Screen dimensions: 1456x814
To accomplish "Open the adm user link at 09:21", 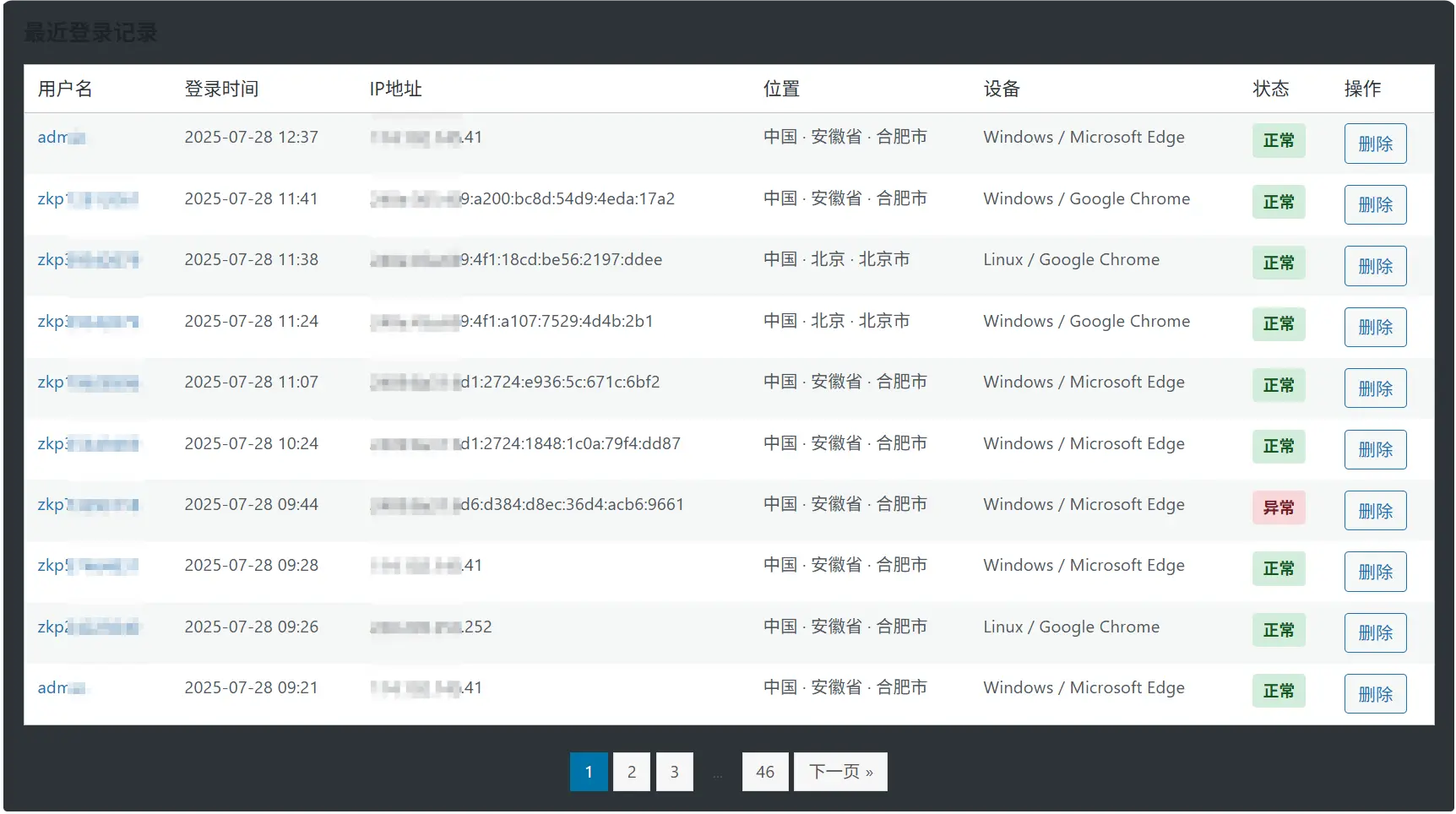I will (x=62, y=687).
